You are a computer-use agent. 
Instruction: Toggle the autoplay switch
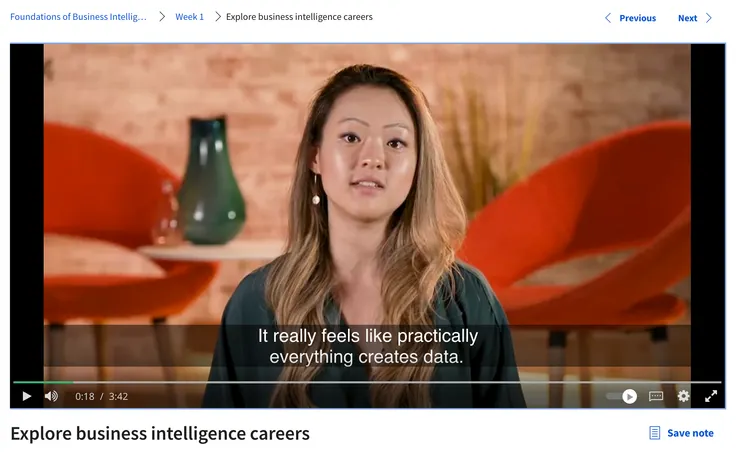coord(622,396)
